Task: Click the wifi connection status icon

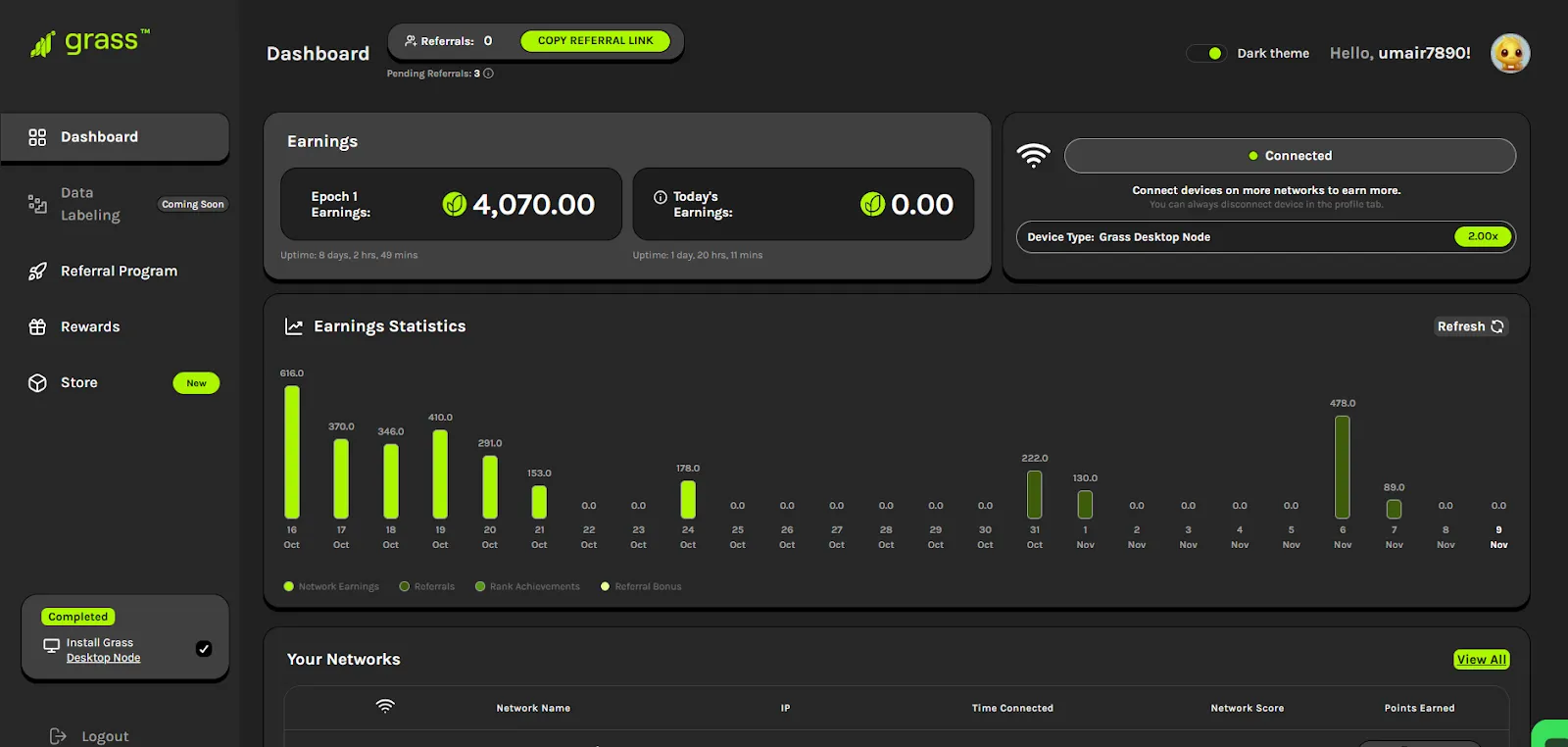Action: pyautogui.click(x=1033, y=156)
